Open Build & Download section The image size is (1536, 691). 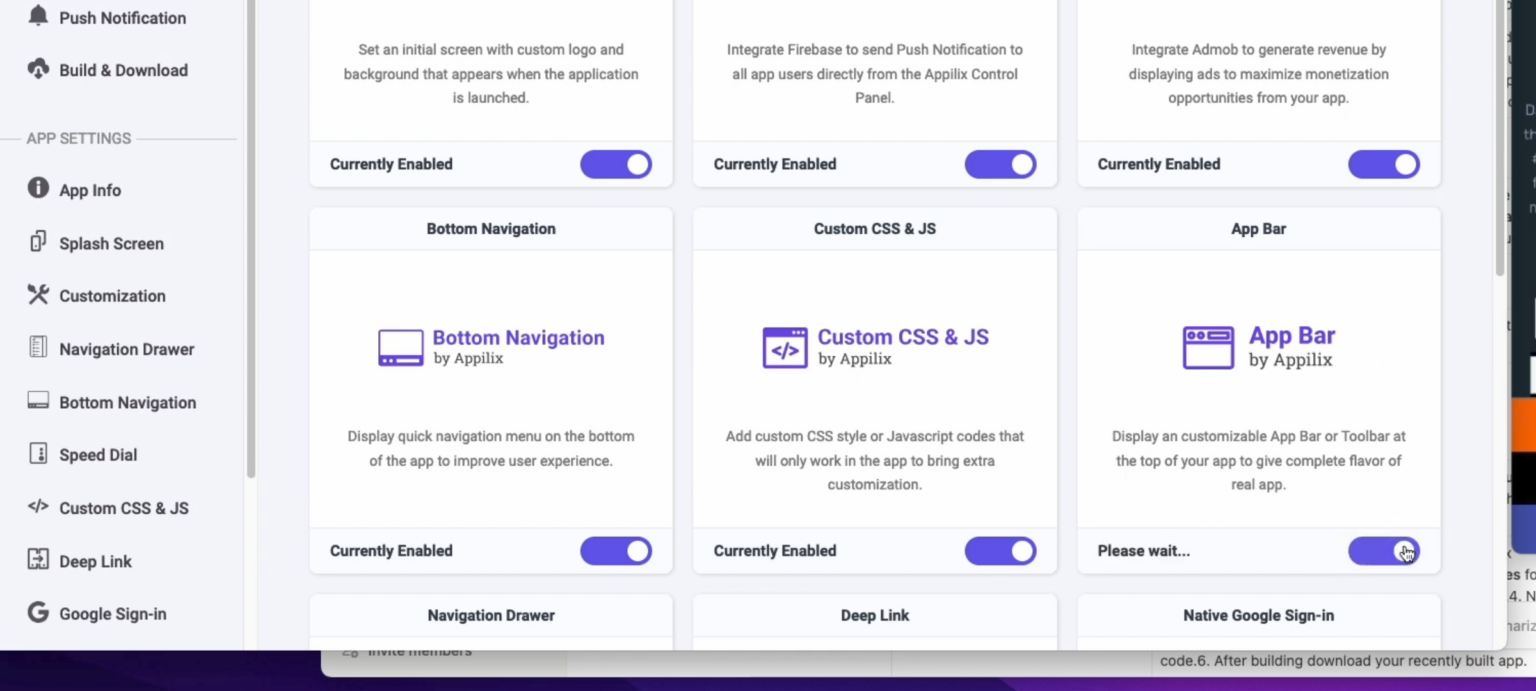pos(122,70)
